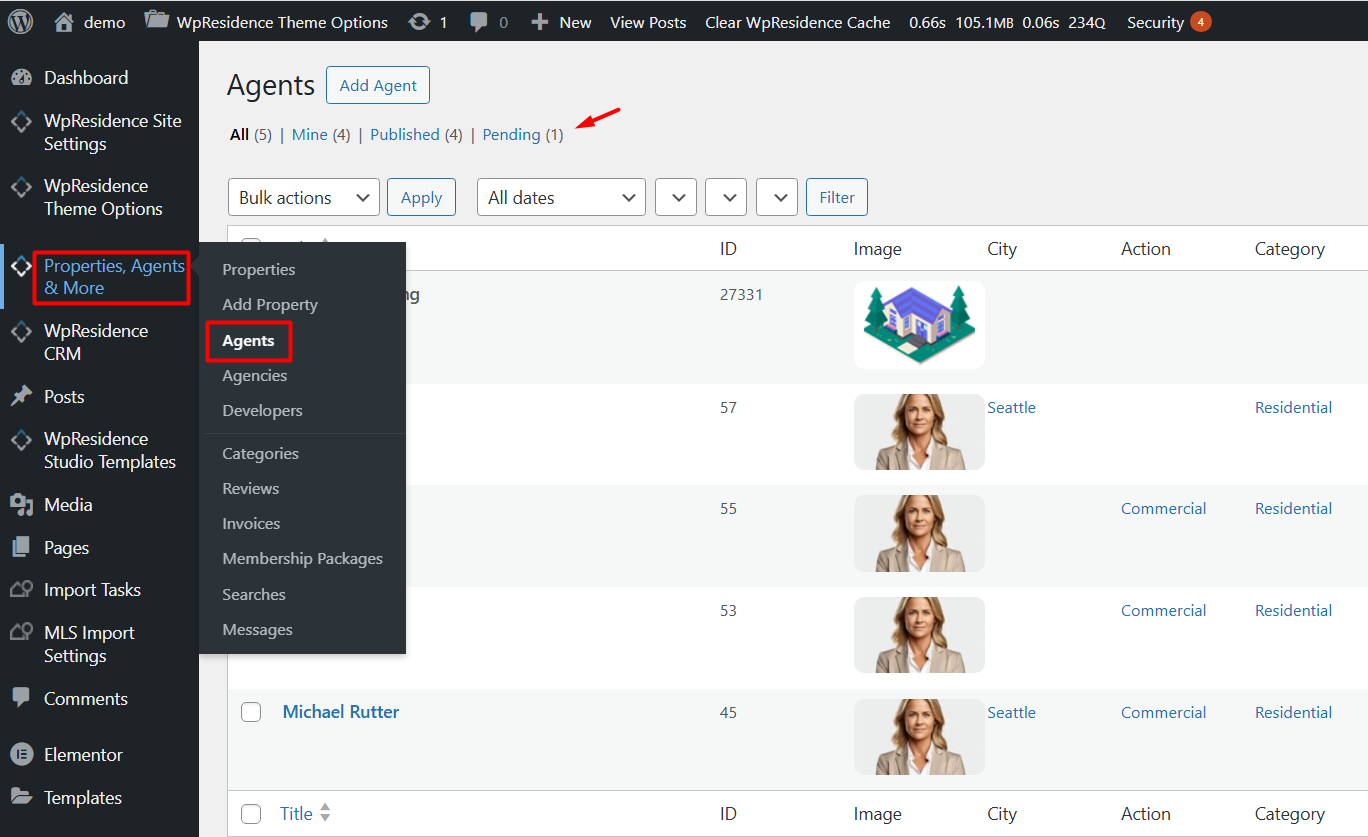Tick the checkbox beside Michael Rutter
The image size is (1368, 837).
[251, 712]
